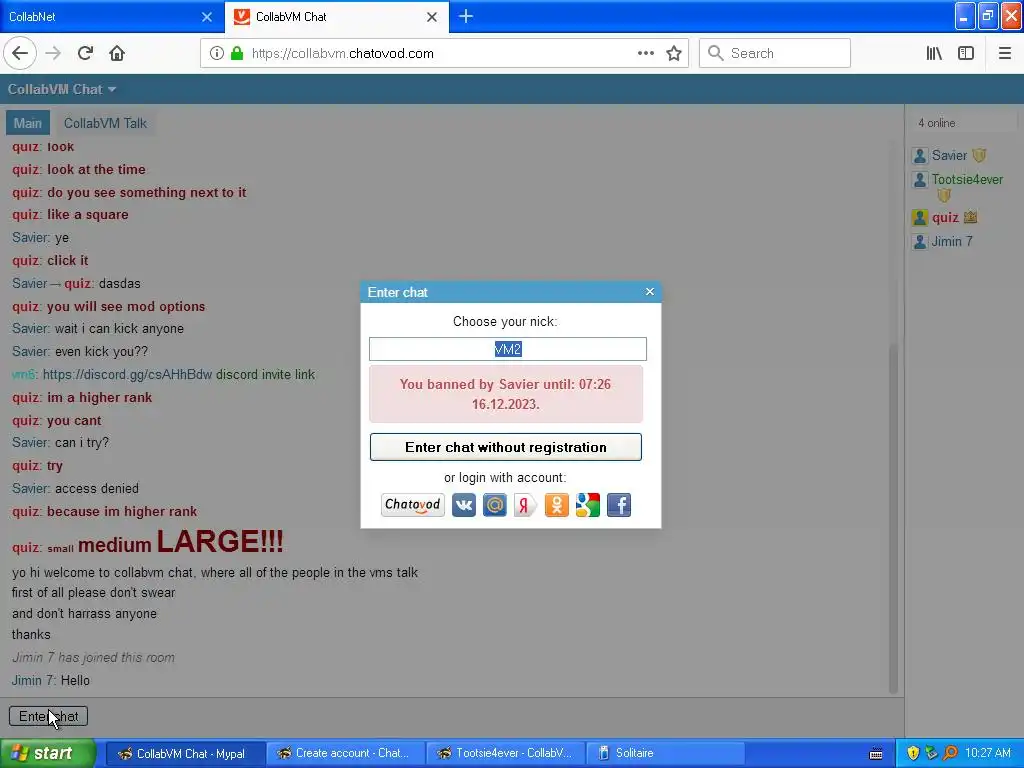Click the '4 online' label
The image size is (1024, 768).
[x=936, y=123]
